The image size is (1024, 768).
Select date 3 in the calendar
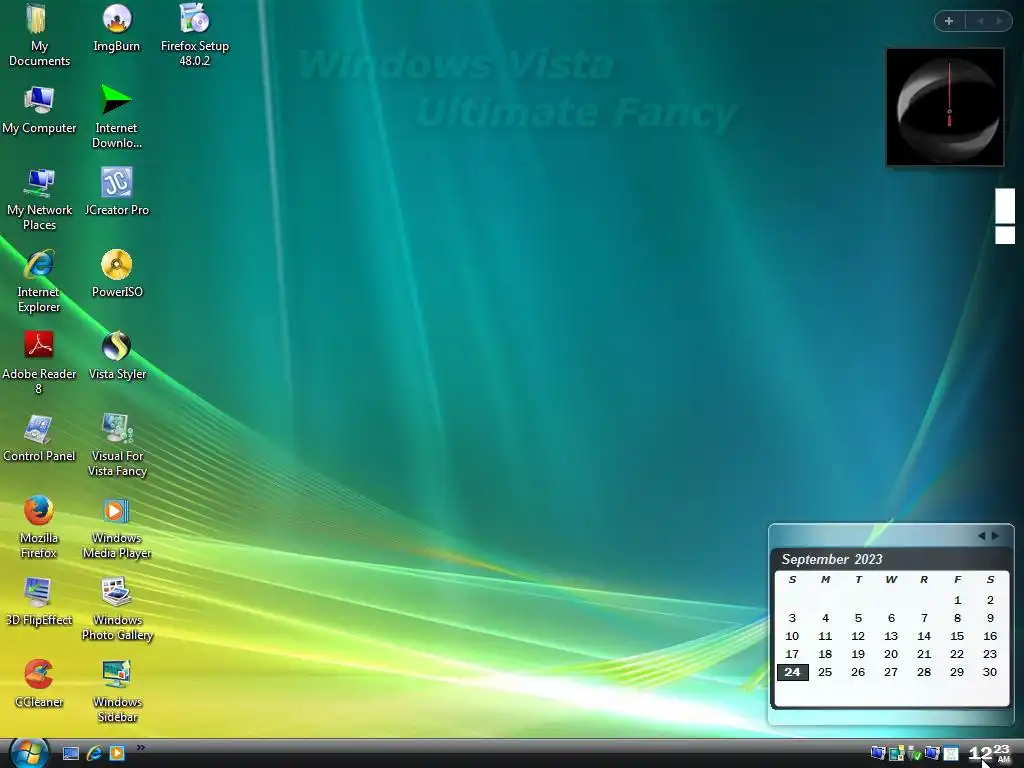[x=792, y=618]
